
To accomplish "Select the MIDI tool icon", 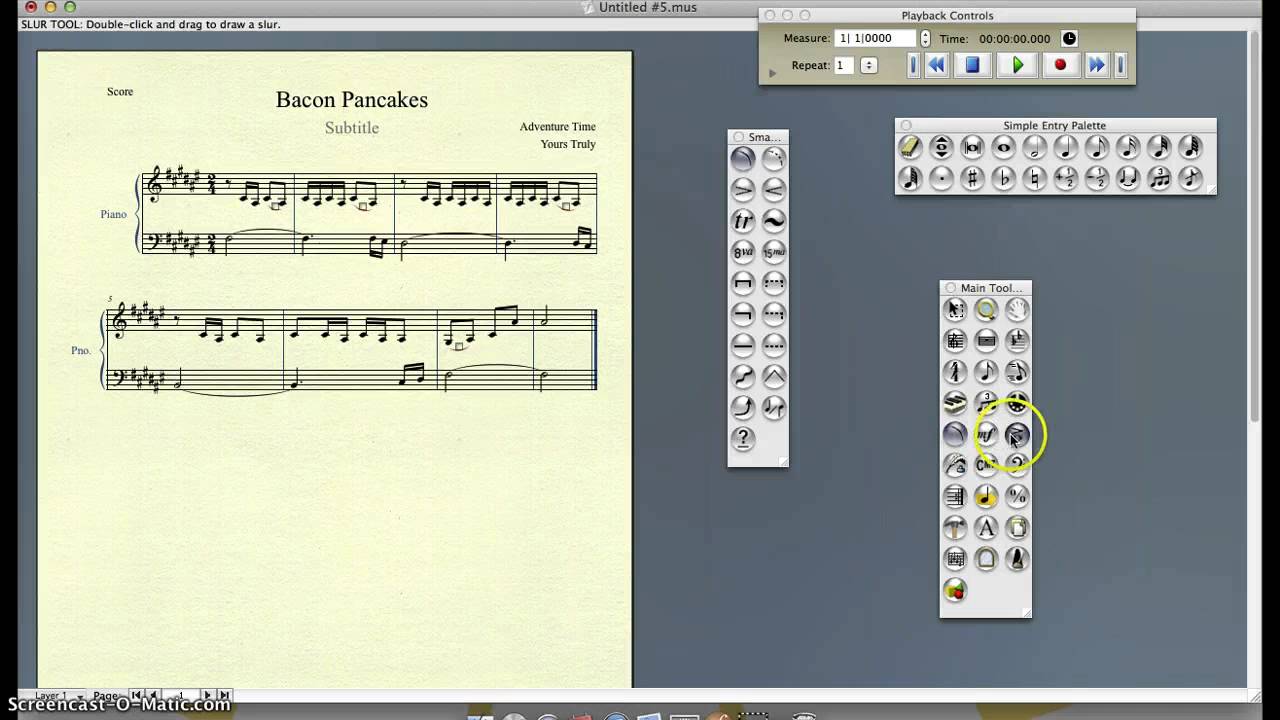I will coord(1017,403).
